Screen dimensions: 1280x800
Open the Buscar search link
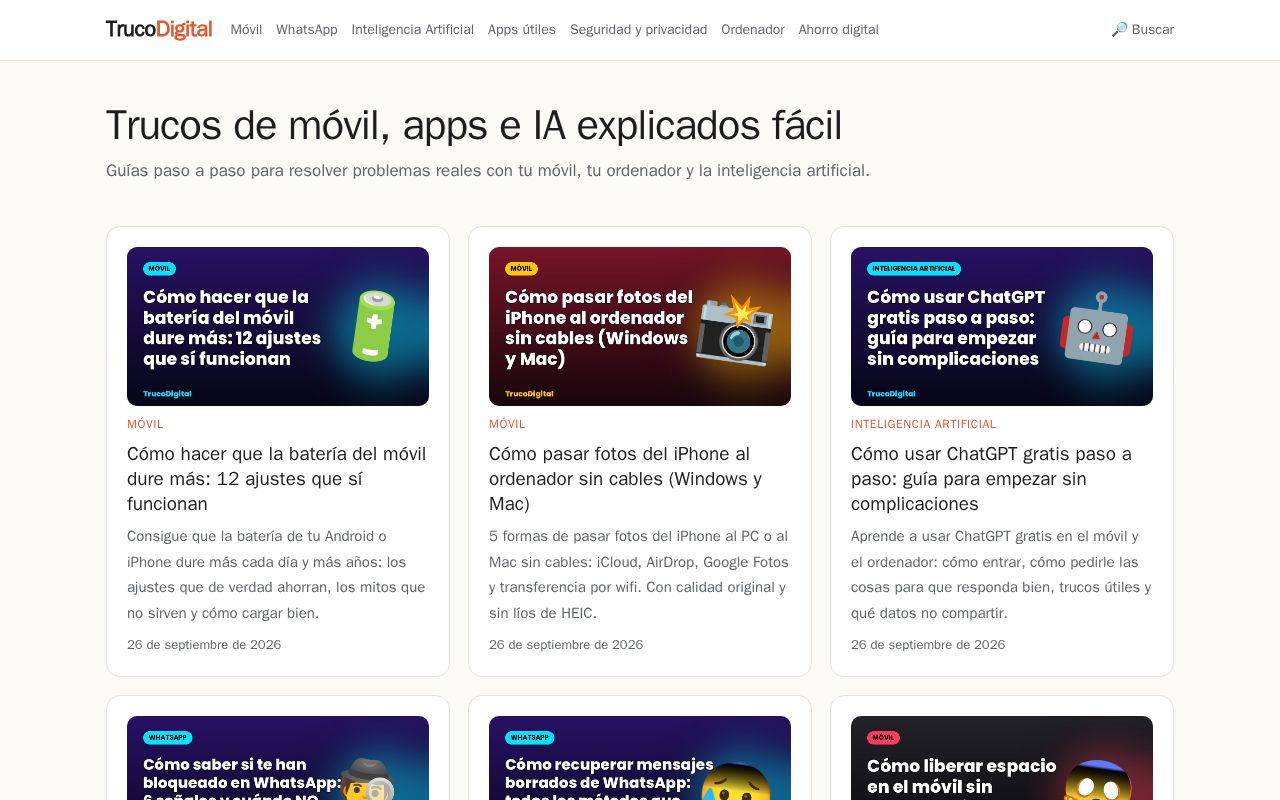point(1142,30)
